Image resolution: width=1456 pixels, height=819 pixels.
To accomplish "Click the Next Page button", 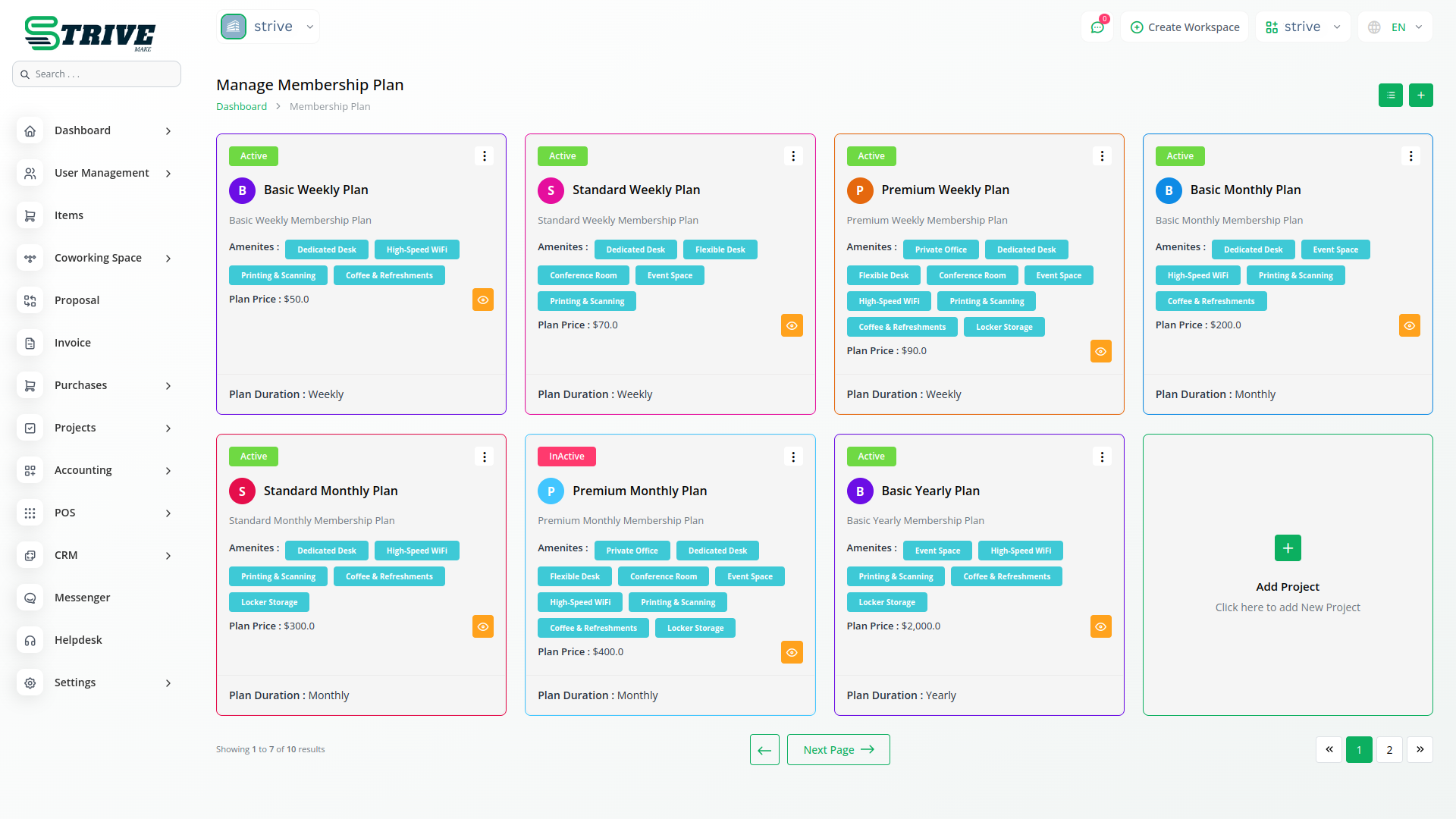I will (x=838, y=749).
